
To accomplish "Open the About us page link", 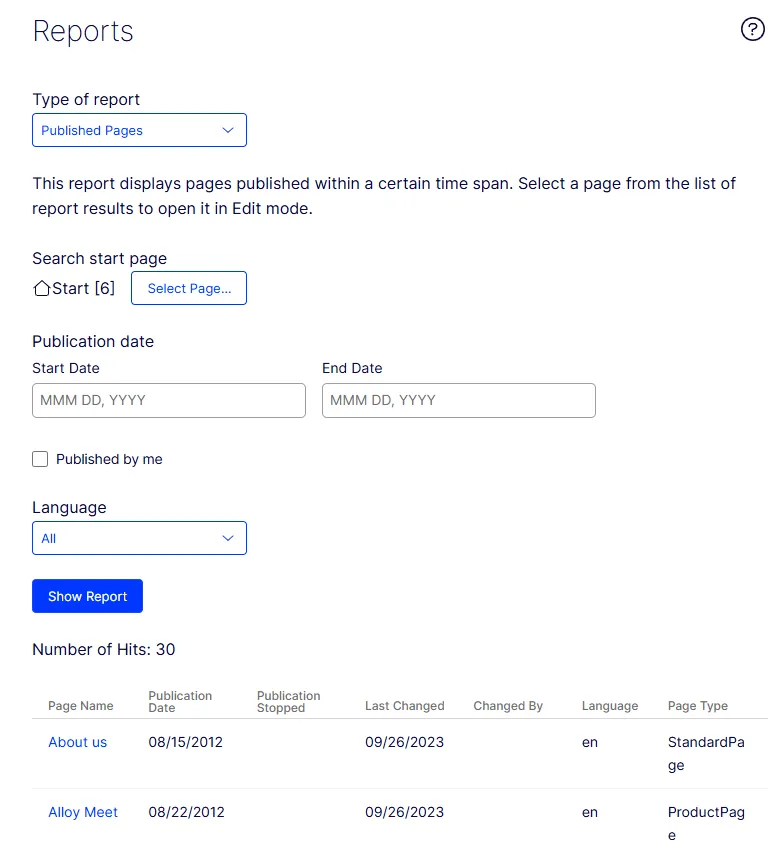I will click(77, 742).
